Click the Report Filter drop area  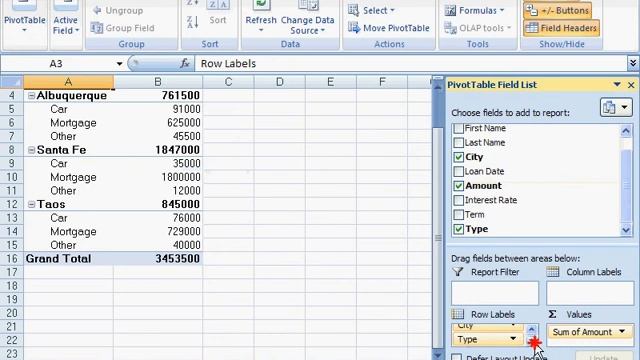click(x=495, y=293)
